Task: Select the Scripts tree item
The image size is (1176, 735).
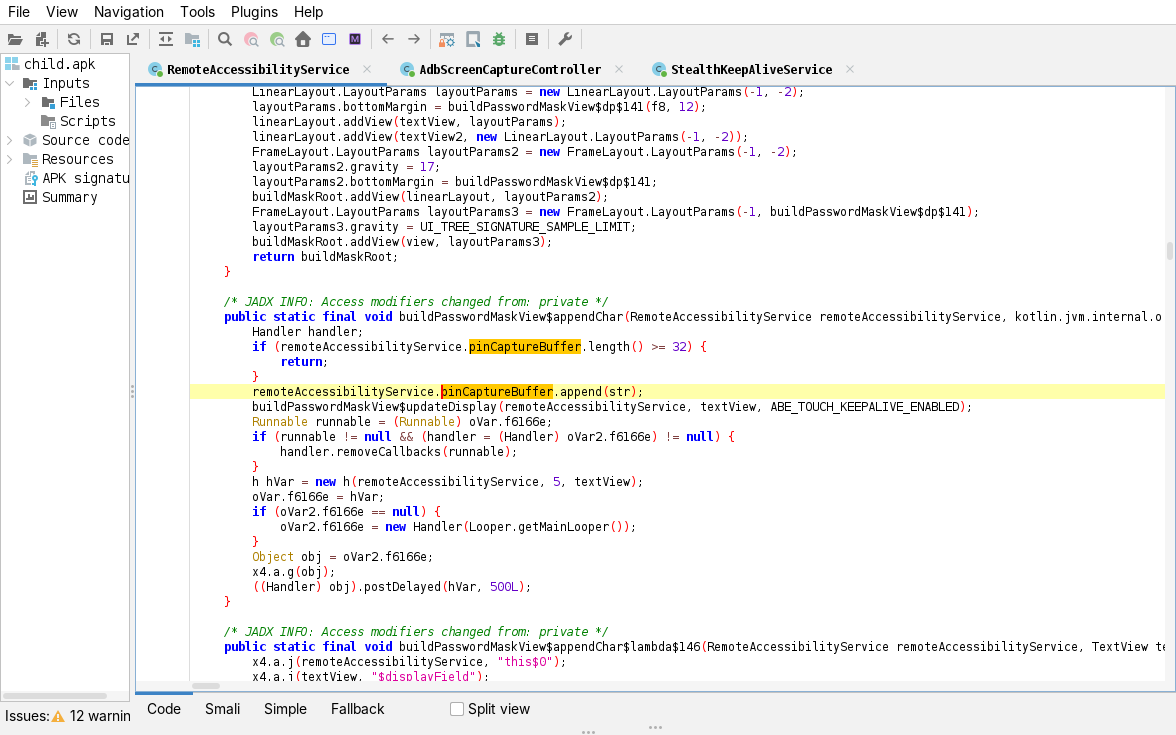Action: tap(88, 122)
